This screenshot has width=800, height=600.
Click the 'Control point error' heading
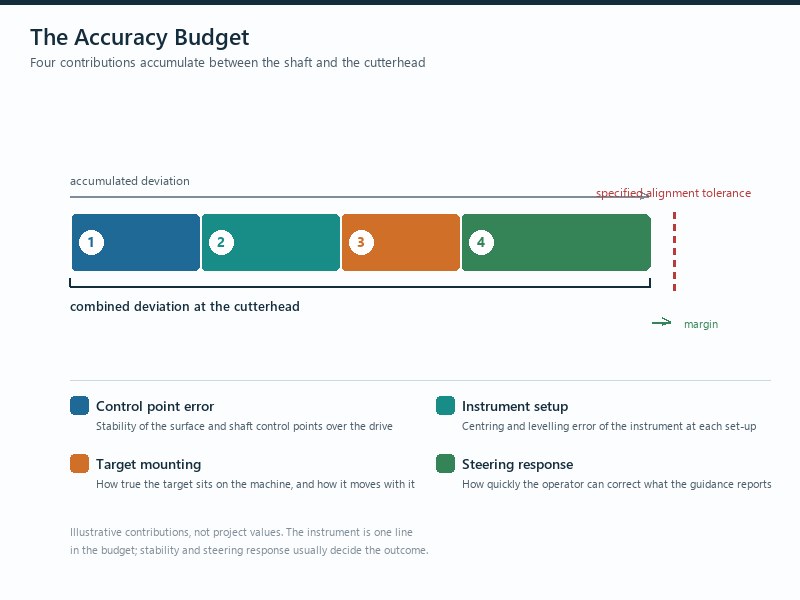155,407
